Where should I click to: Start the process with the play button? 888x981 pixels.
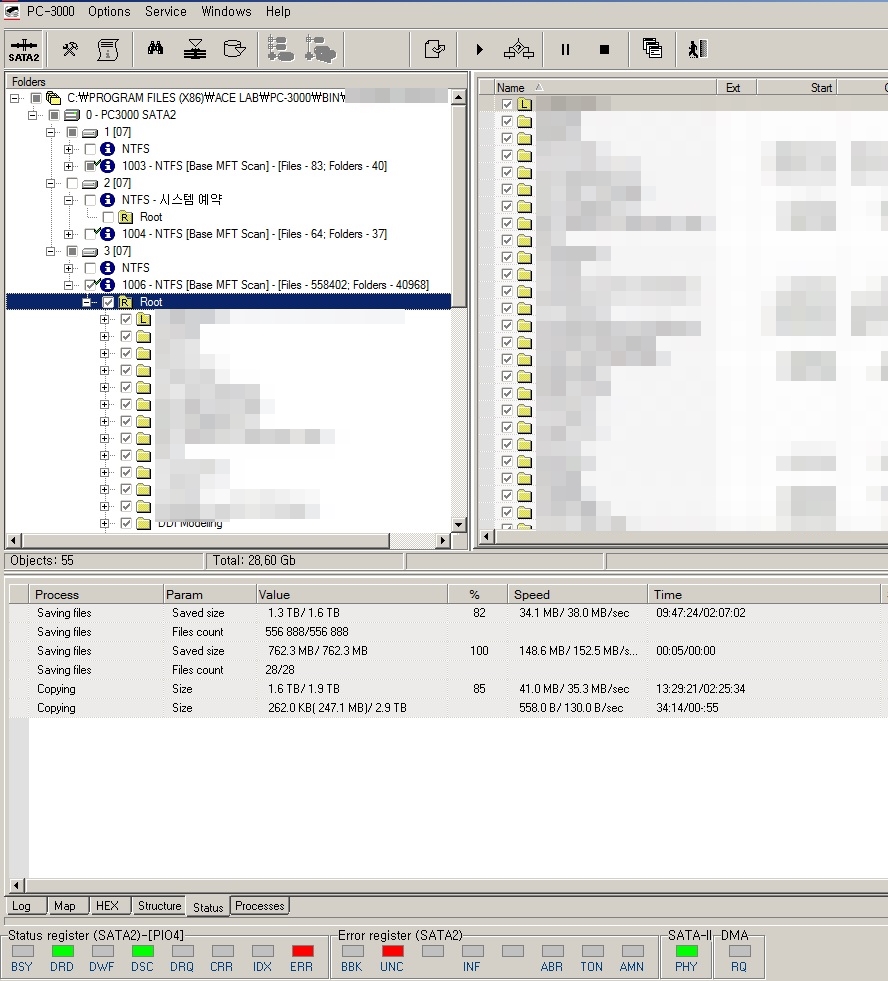(479, 49)
